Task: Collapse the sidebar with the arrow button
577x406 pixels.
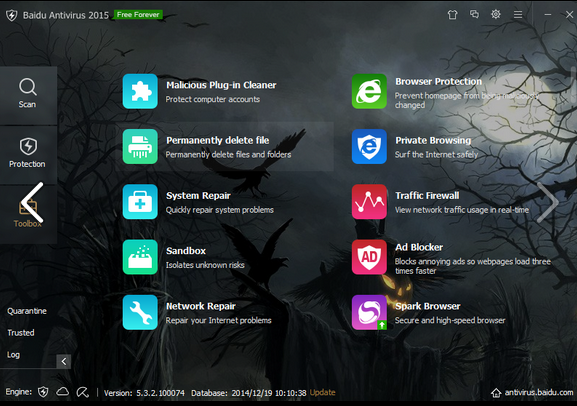Action: 64,361
